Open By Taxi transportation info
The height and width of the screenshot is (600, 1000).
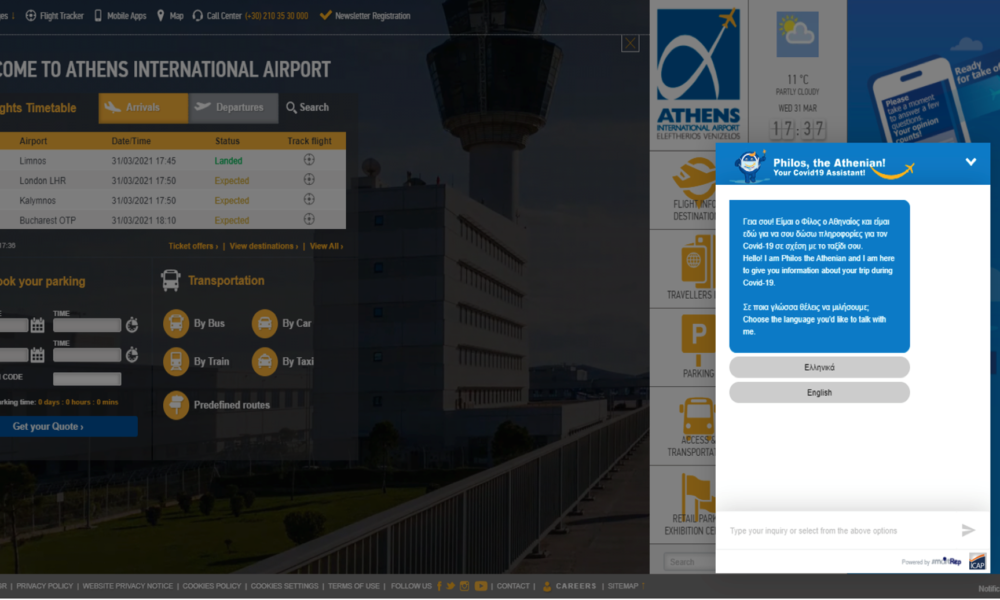[264, 361]
